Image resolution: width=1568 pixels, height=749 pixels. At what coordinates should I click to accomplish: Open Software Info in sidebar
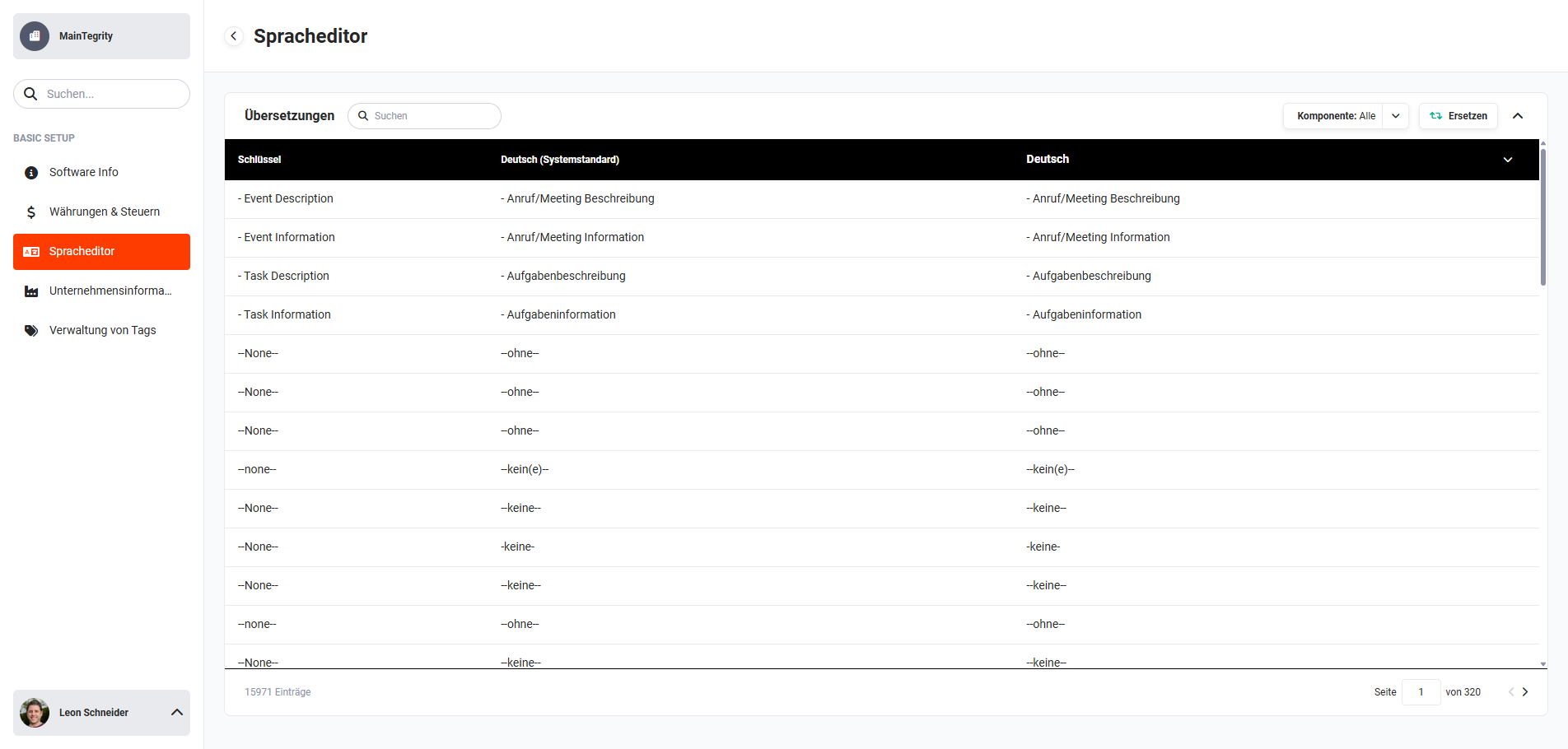(101, 173)
